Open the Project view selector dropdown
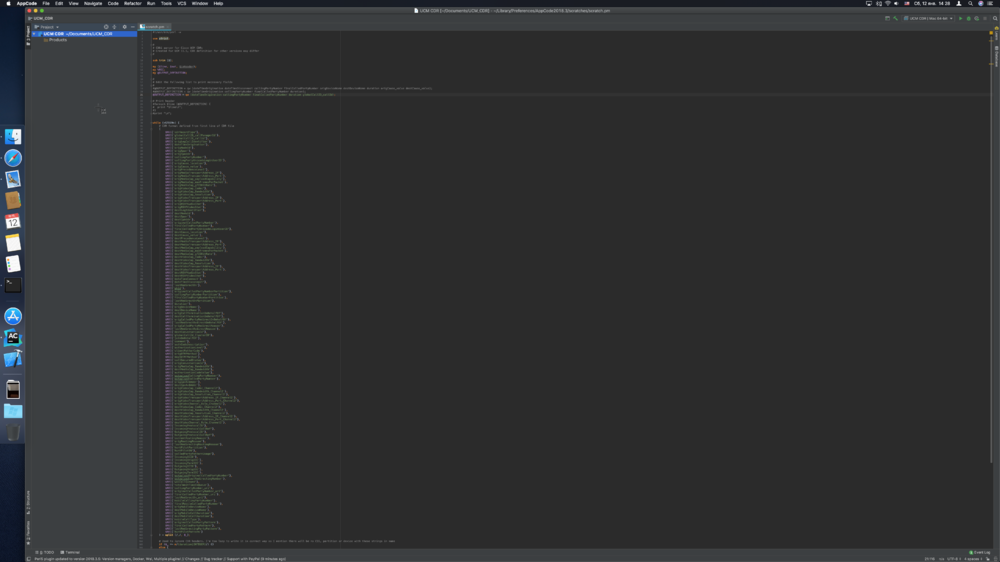Viewport: 1000px width, 562px height. pos(47,27)
